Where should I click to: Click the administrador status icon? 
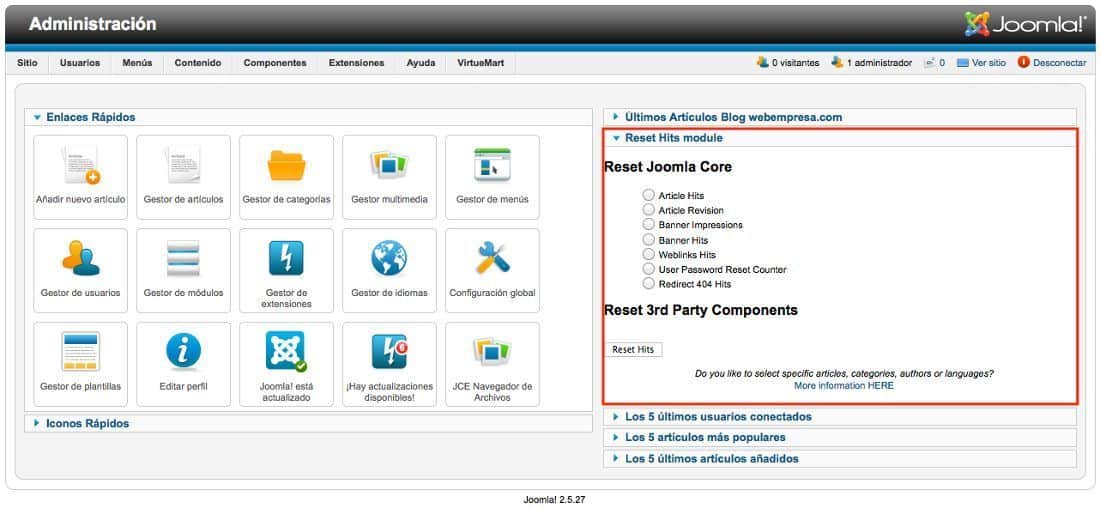[837, 62]
